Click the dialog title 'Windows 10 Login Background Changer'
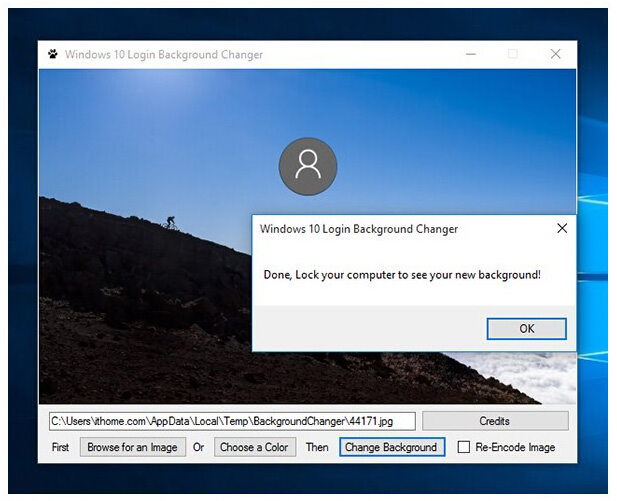The image size is (617, 501). [x=359, y=229]
